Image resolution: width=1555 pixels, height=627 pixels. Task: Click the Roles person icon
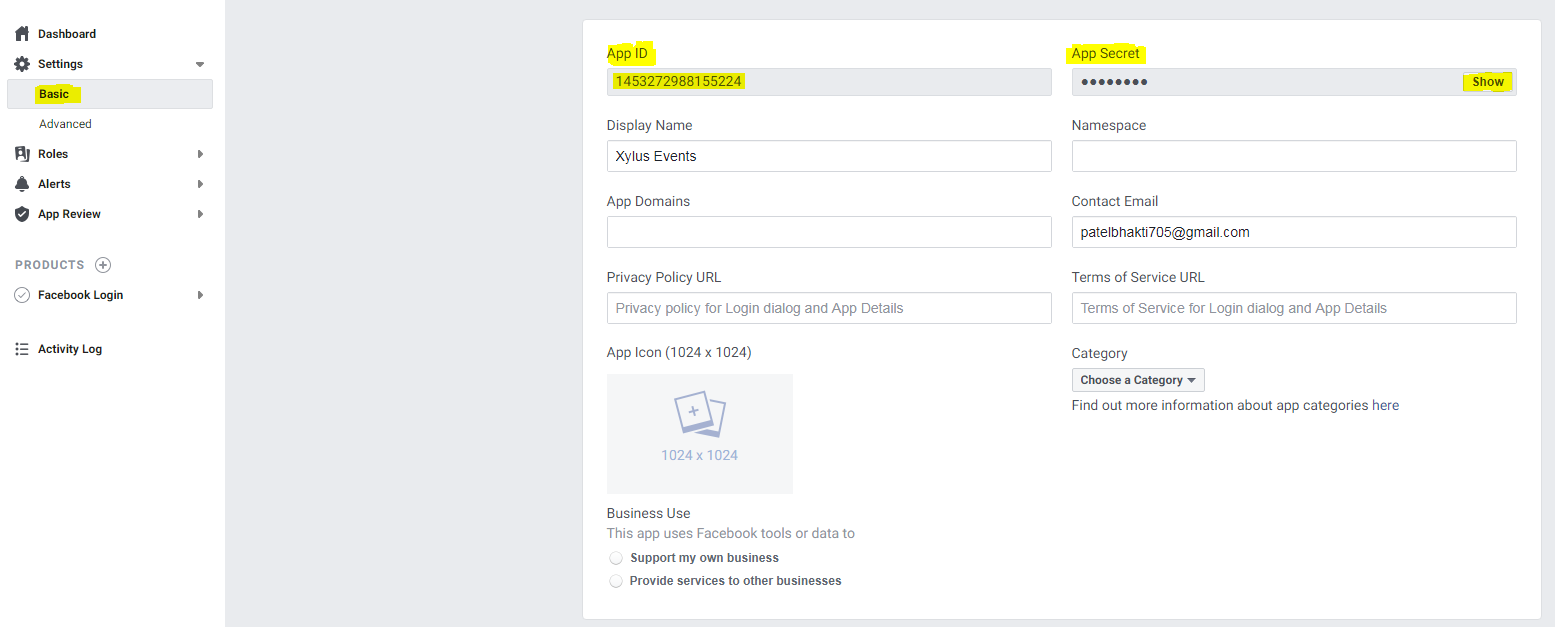pyautogui.click(x=22, y=154)
